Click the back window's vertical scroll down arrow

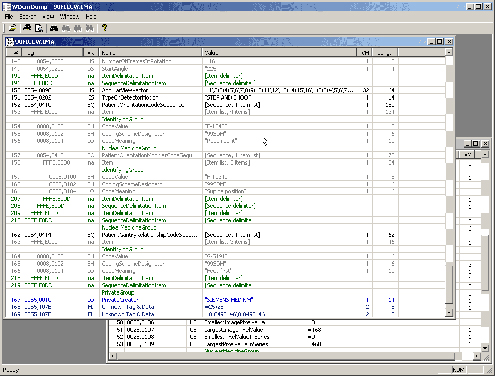[485, 348]
